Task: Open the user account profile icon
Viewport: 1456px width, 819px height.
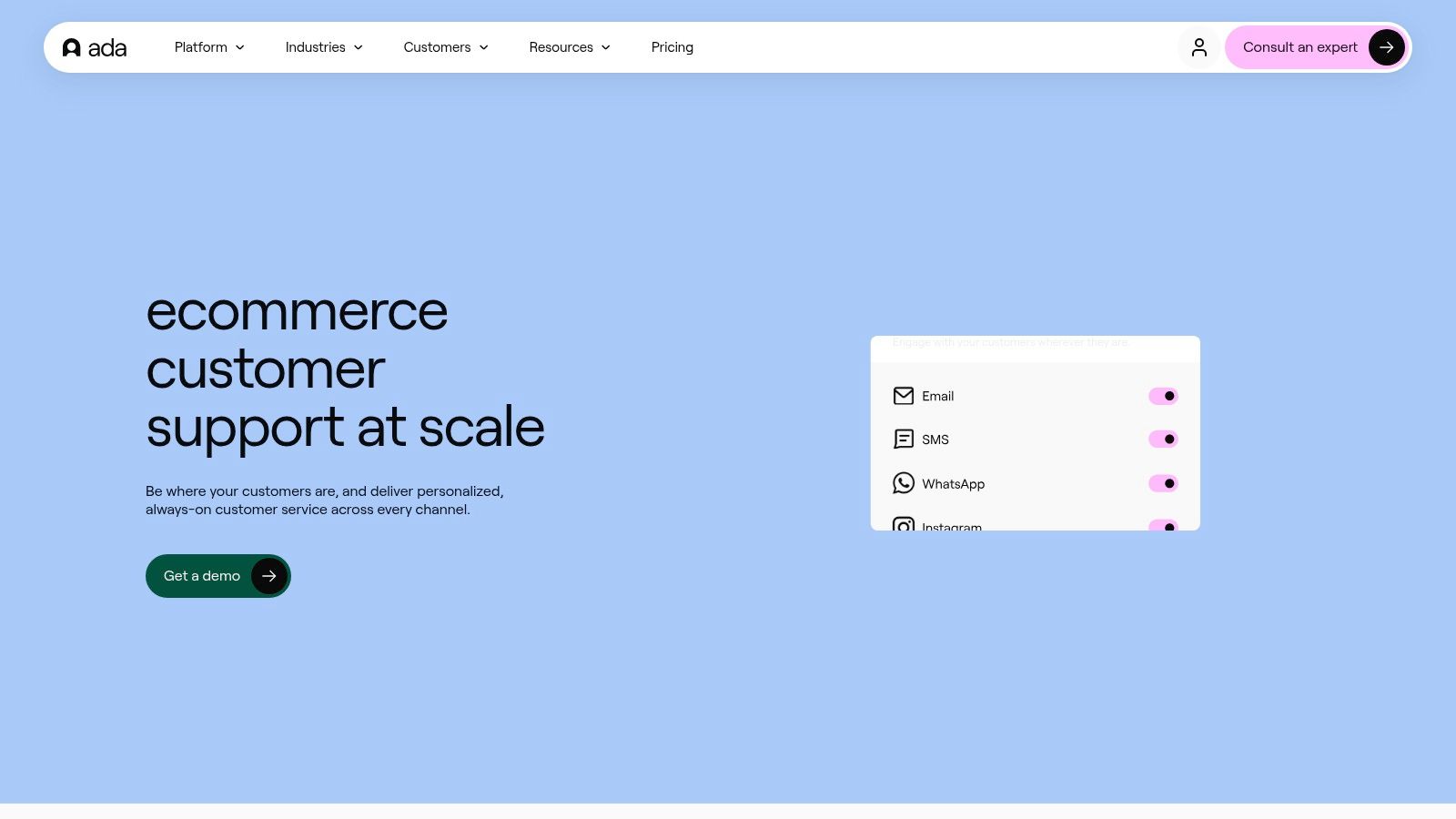Action: (1198, 47)
